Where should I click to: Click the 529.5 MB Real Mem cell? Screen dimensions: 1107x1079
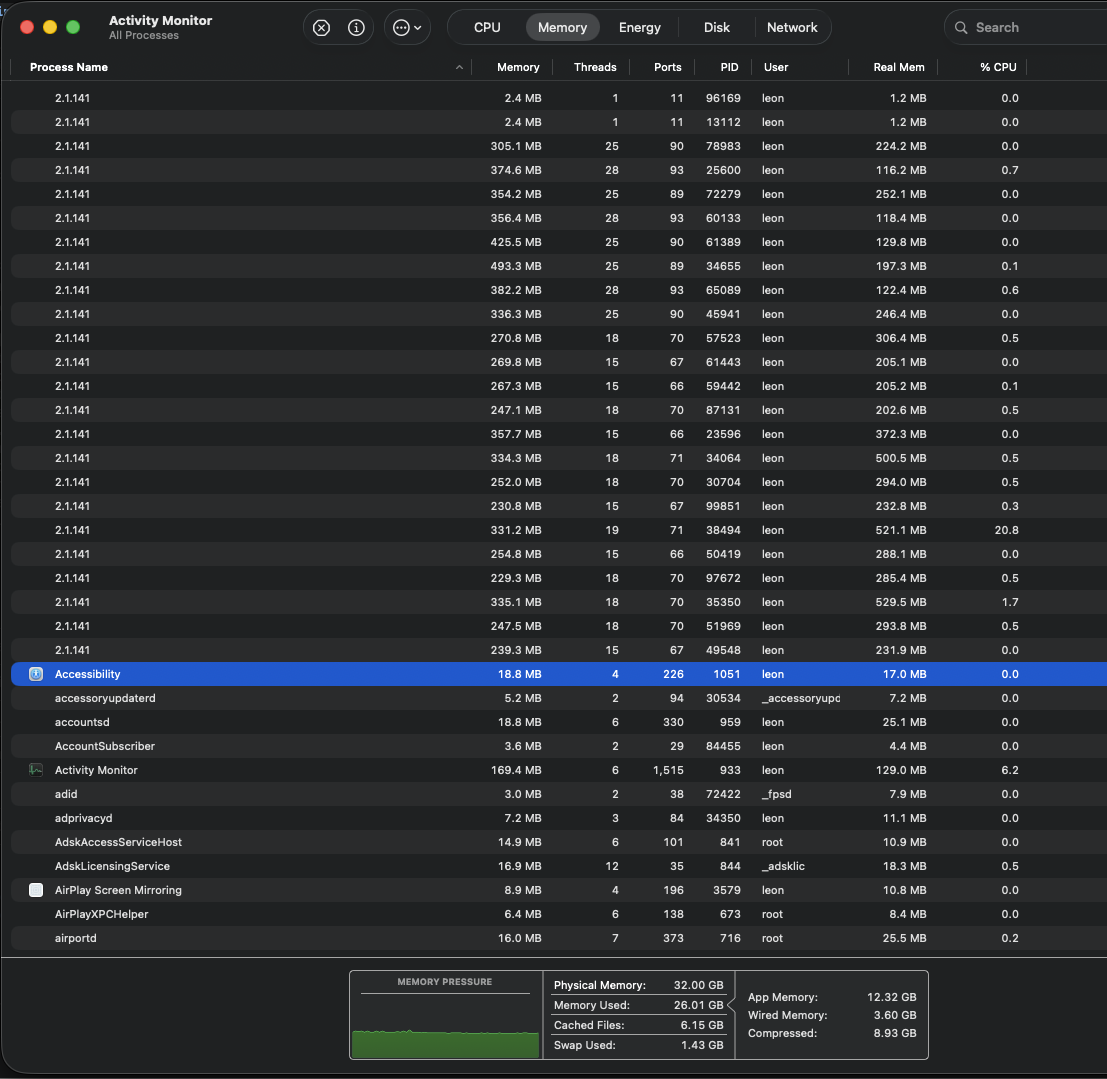point(901,602)
